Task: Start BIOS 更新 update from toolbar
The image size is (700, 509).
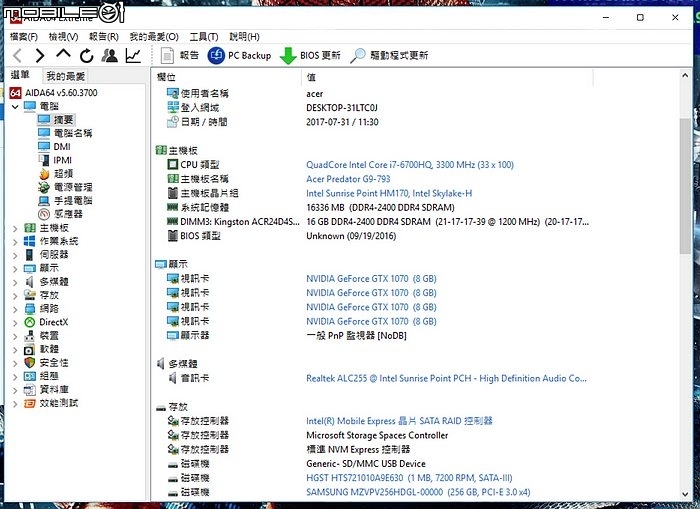Action: (x=310, y=55)
